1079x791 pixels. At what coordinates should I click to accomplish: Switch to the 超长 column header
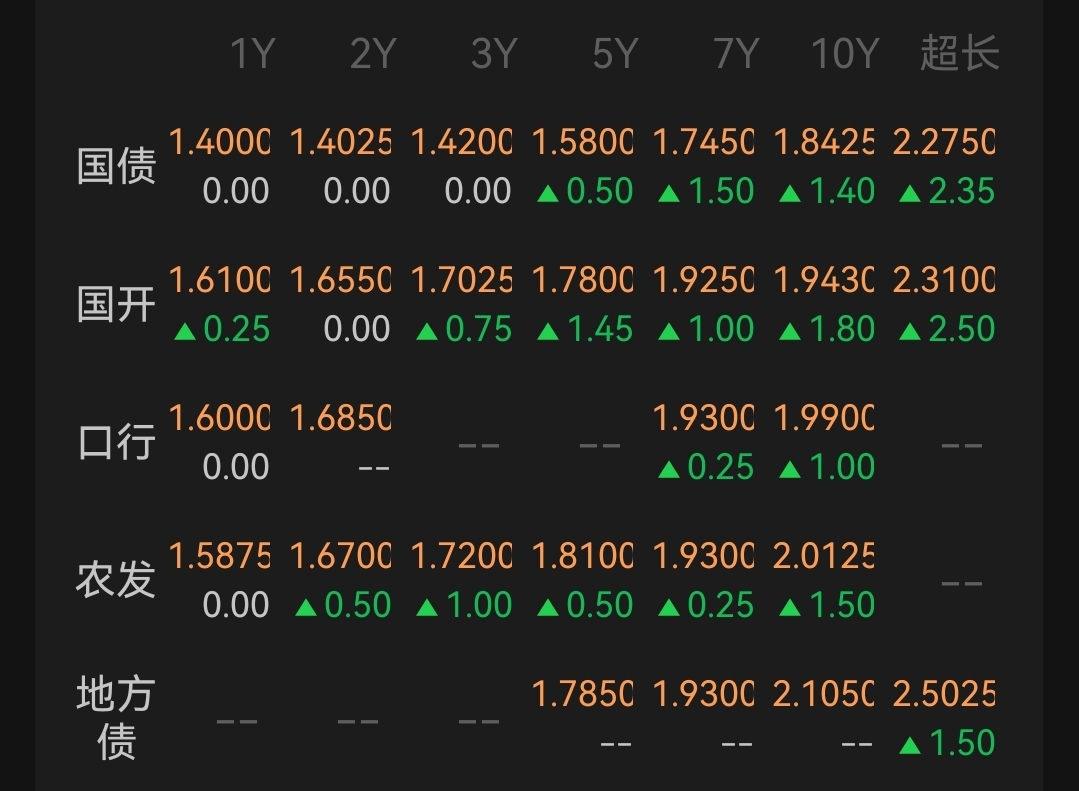click(959, 54)
